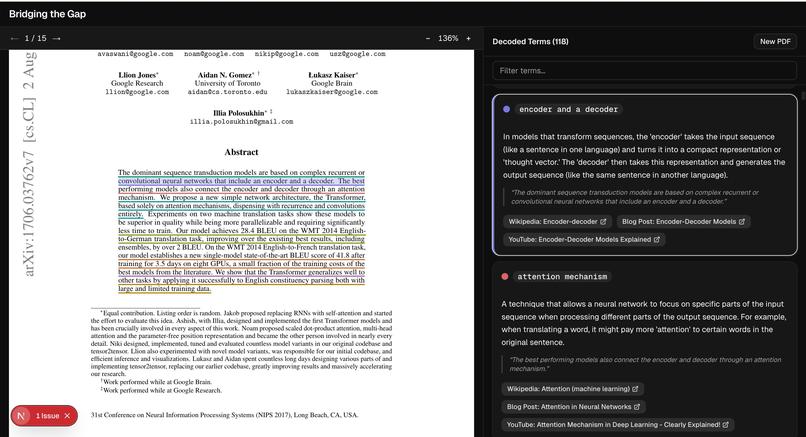The height and width of the screenshot is (437, 806).
Task: Select the 'attention mechanism' term chip
Action: pos(562,277)
